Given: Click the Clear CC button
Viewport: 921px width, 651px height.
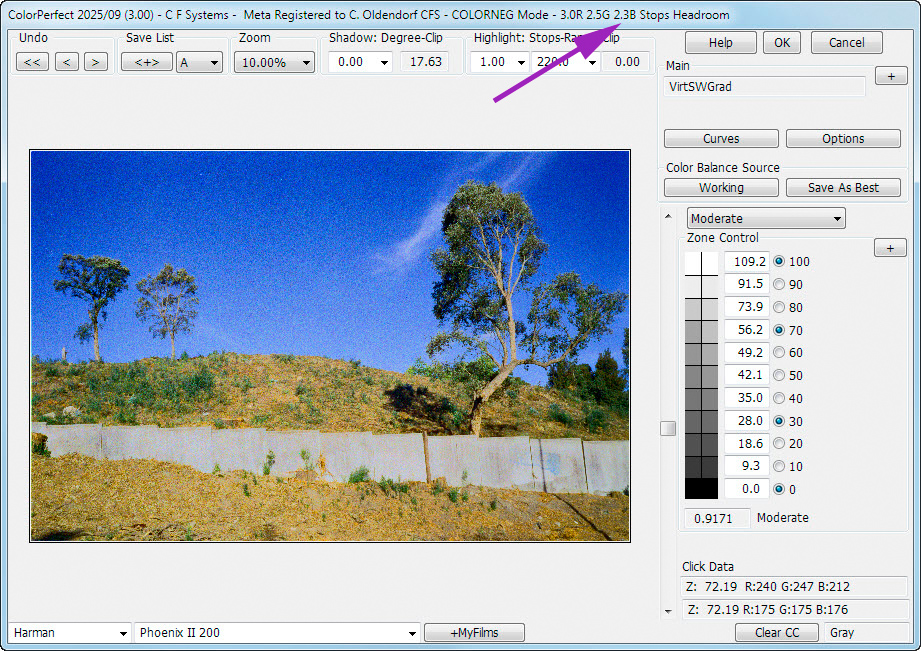Looking at the screenshot, I should (776, 632).
